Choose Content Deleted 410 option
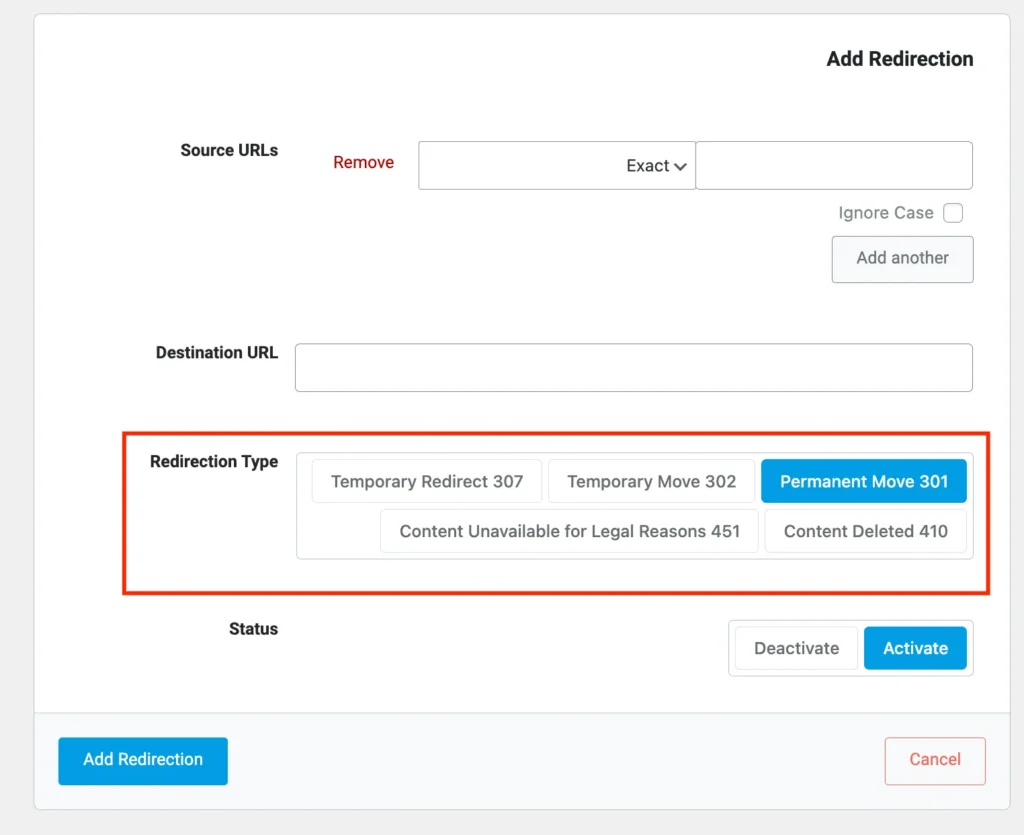The image size is (1024, 835). (865, 531)
